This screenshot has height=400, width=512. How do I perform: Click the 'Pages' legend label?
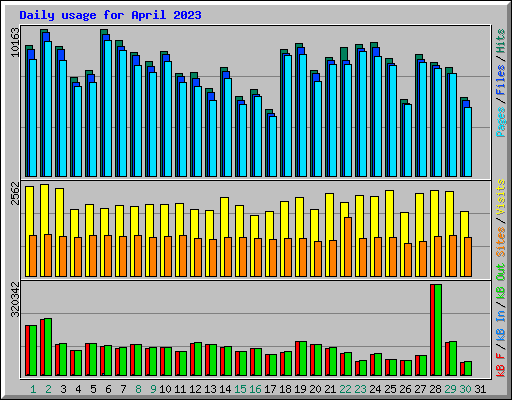tap(501, 122)
